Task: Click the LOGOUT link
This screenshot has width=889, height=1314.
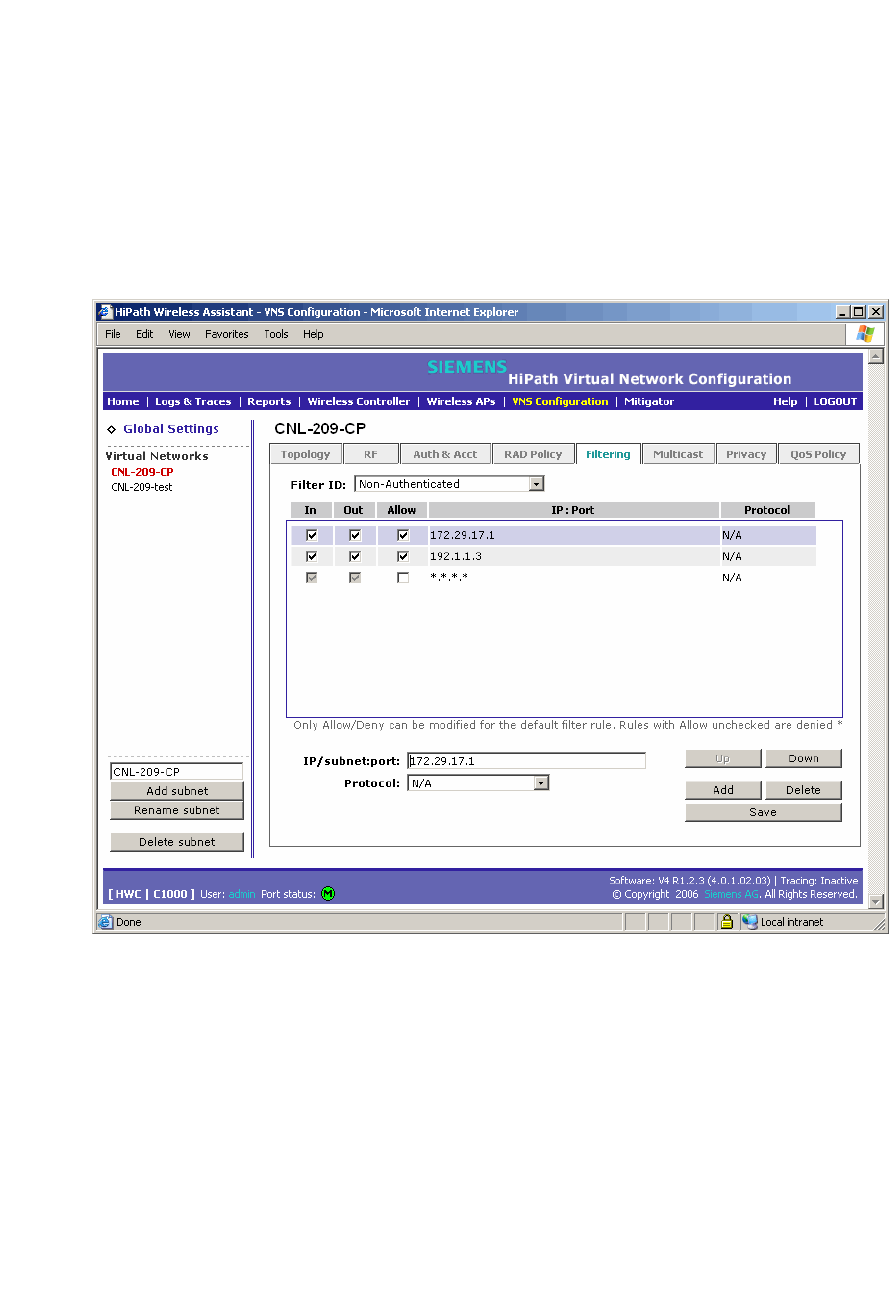Action: click(x=835, y=402)
